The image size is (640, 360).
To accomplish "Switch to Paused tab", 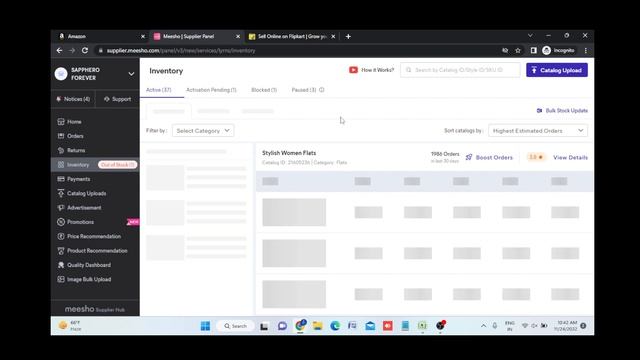I will tap(304, 90).
